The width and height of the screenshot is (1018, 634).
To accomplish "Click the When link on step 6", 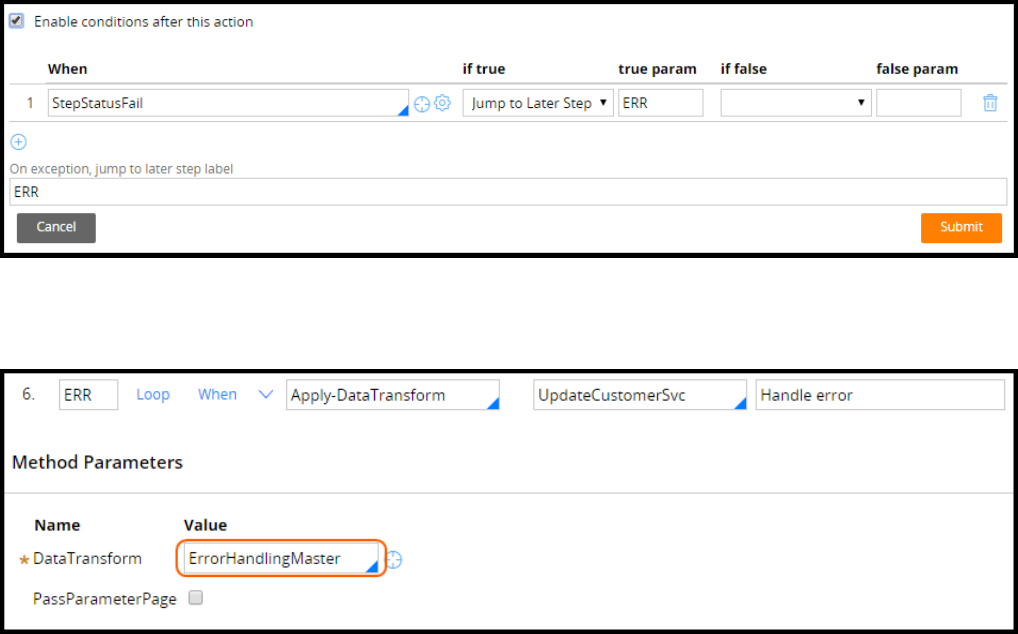I will (x=217, y=395).
